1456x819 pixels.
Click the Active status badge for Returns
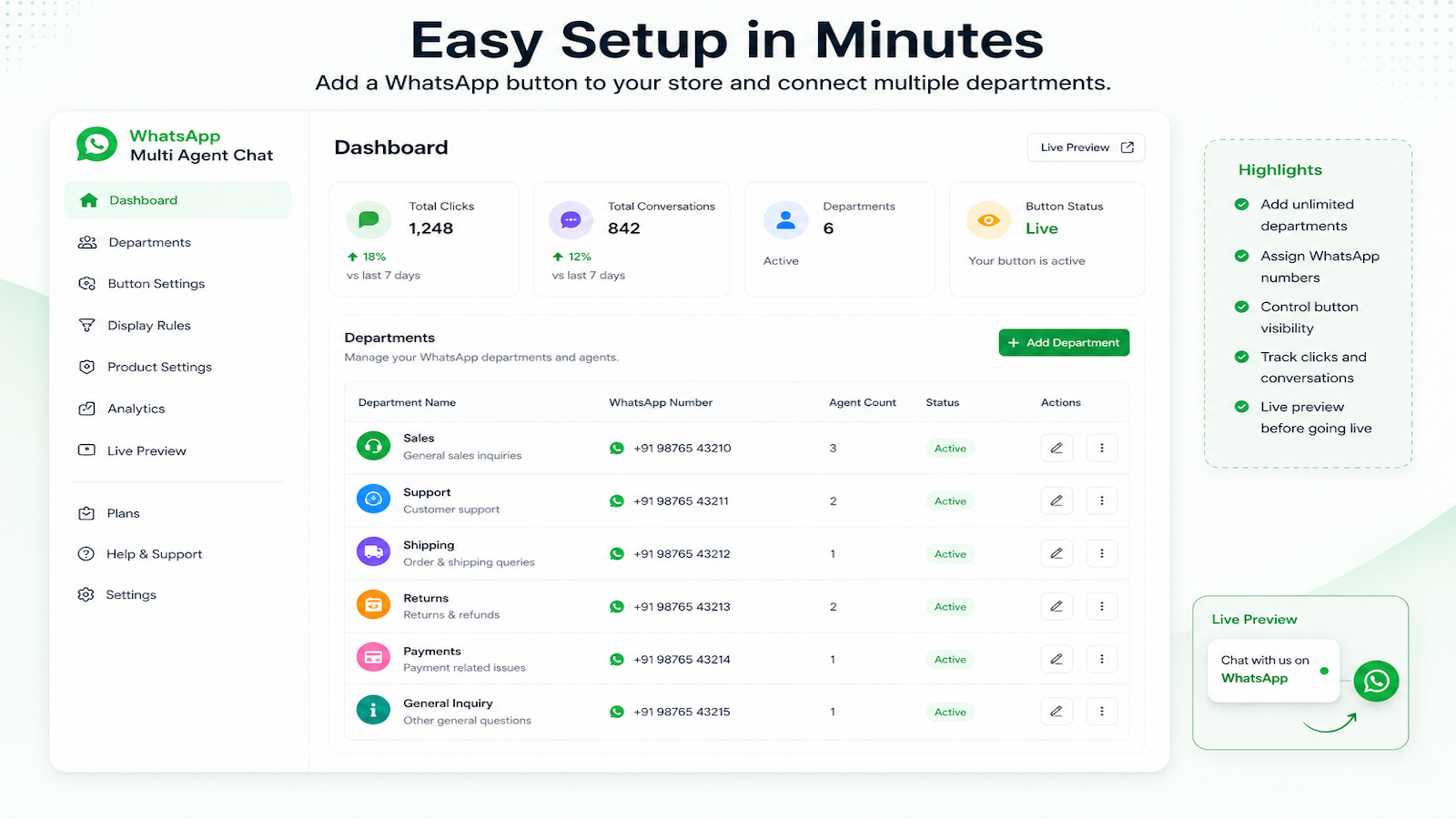[x=950, y=606]
